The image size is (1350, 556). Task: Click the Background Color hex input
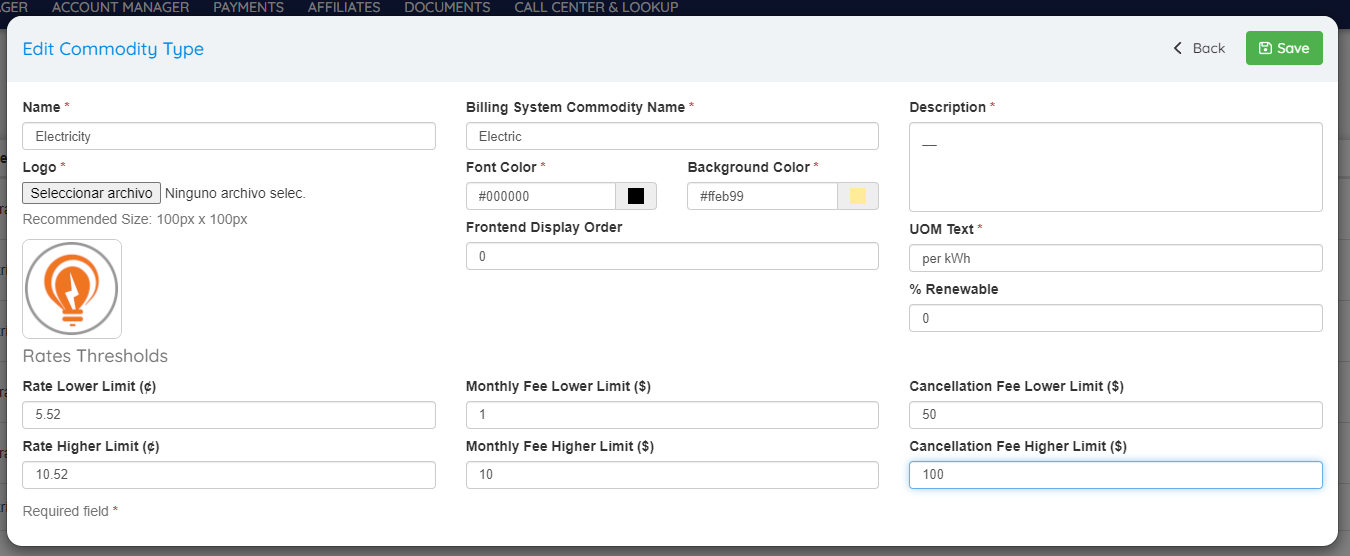pos(762,196)
